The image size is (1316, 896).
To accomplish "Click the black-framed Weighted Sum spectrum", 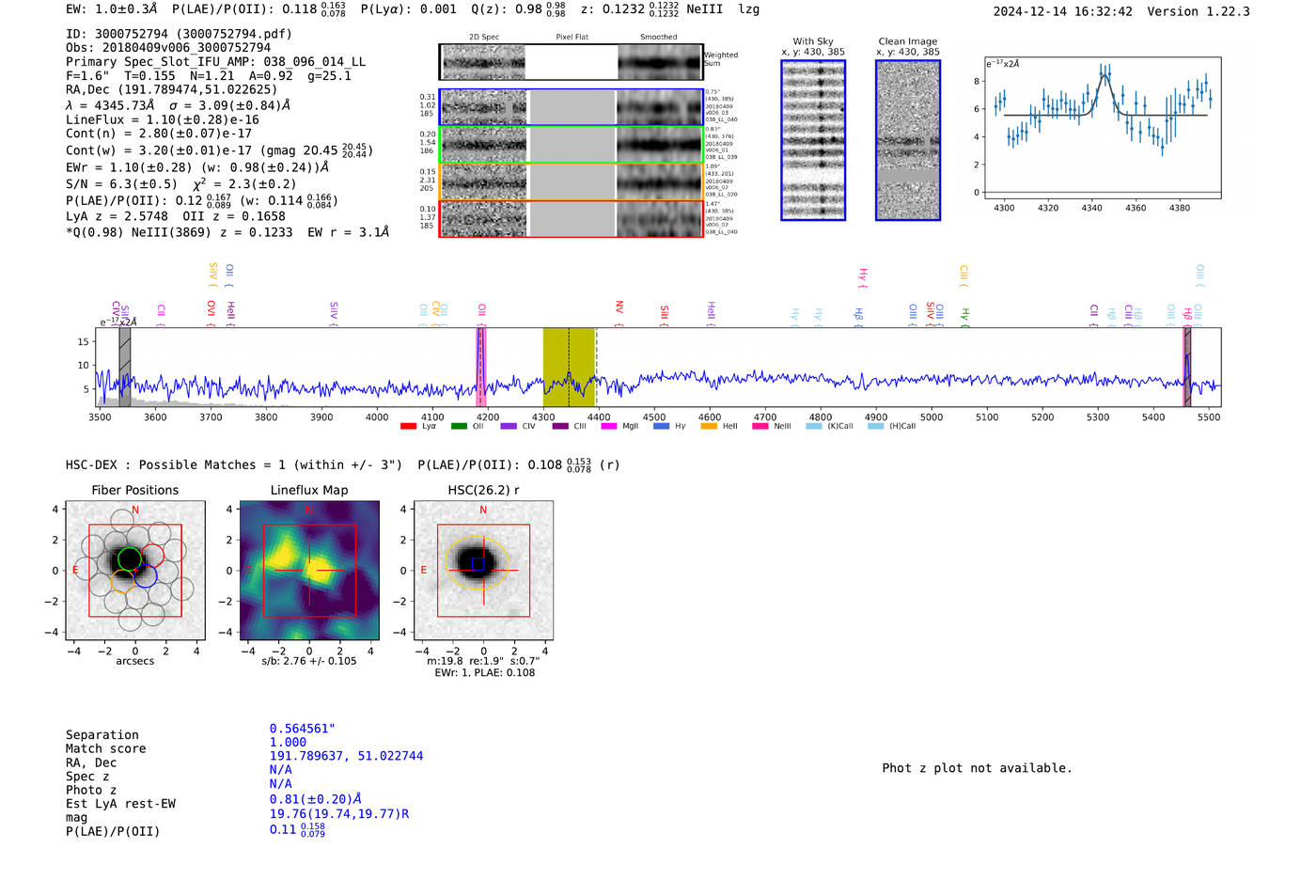I will 572,62.
